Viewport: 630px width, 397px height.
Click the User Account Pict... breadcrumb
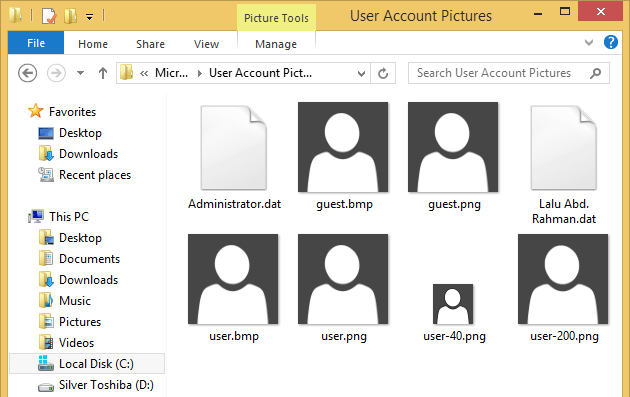[260, 73]
